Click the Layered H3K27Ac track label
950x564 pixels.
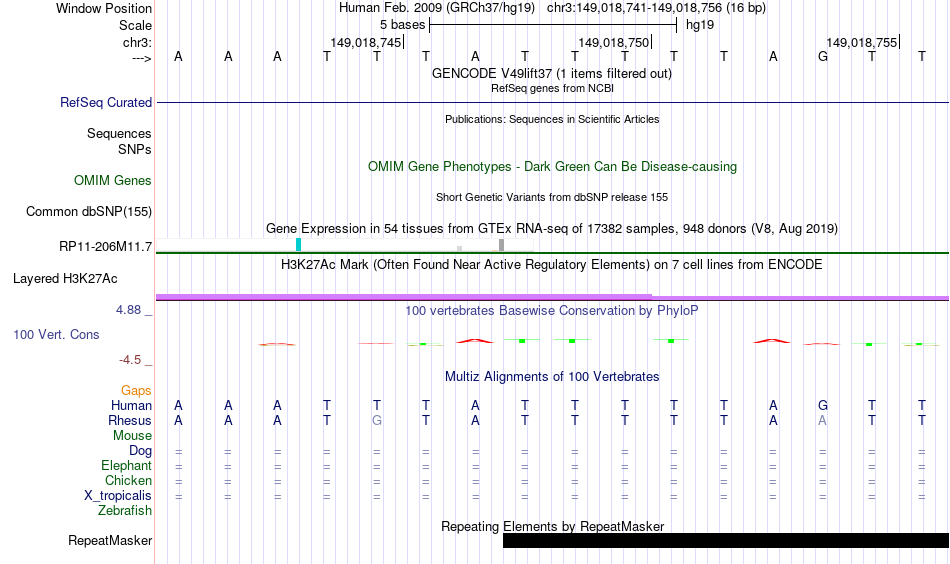[x=65, y=279]
